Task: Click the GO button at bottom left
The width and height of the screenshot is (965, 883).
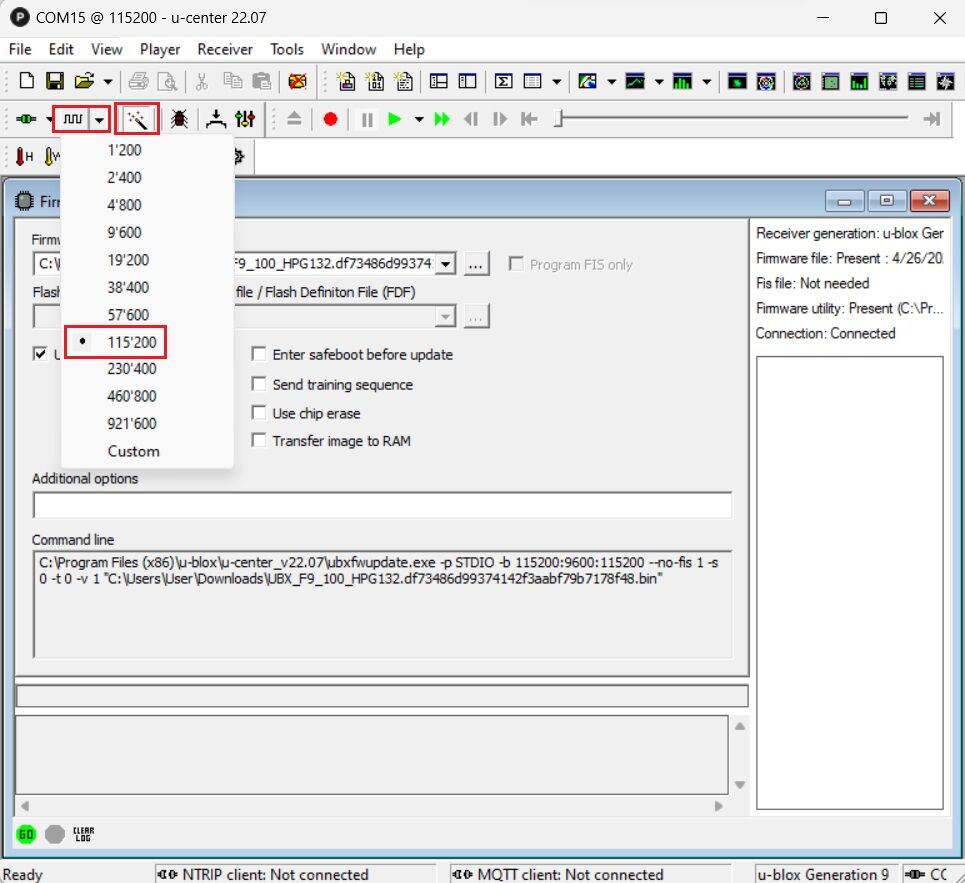Action: coord(27,834)
